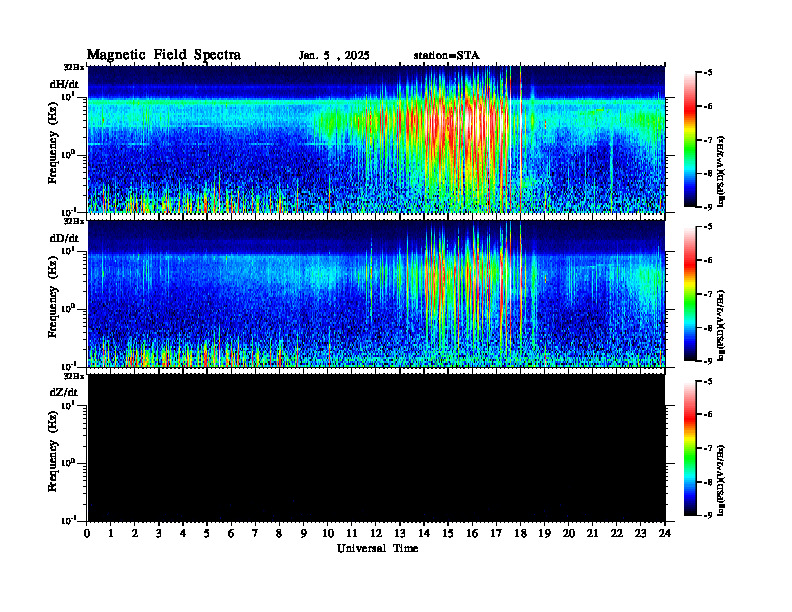Click the color scale bar beside dH/dt
Screen dimensions: 792x612
(690, 140)
